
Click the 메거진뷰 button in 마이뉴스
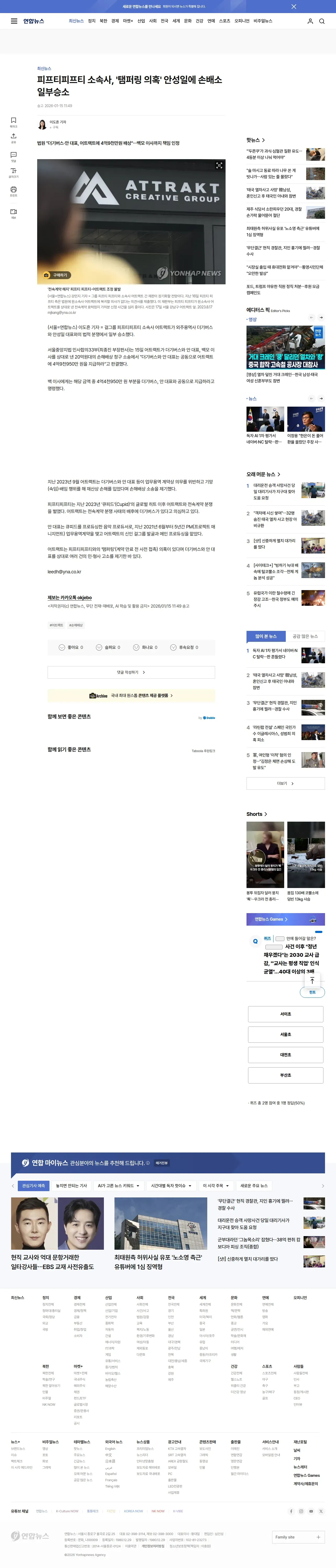[162, 1163]
